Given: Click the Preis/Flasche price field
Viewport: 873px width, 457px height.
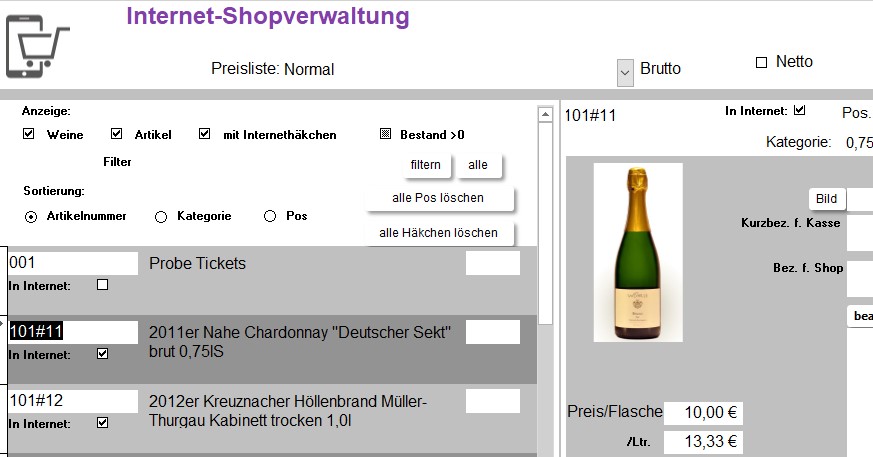Looking at the screenshot, I should click(702, 412).
